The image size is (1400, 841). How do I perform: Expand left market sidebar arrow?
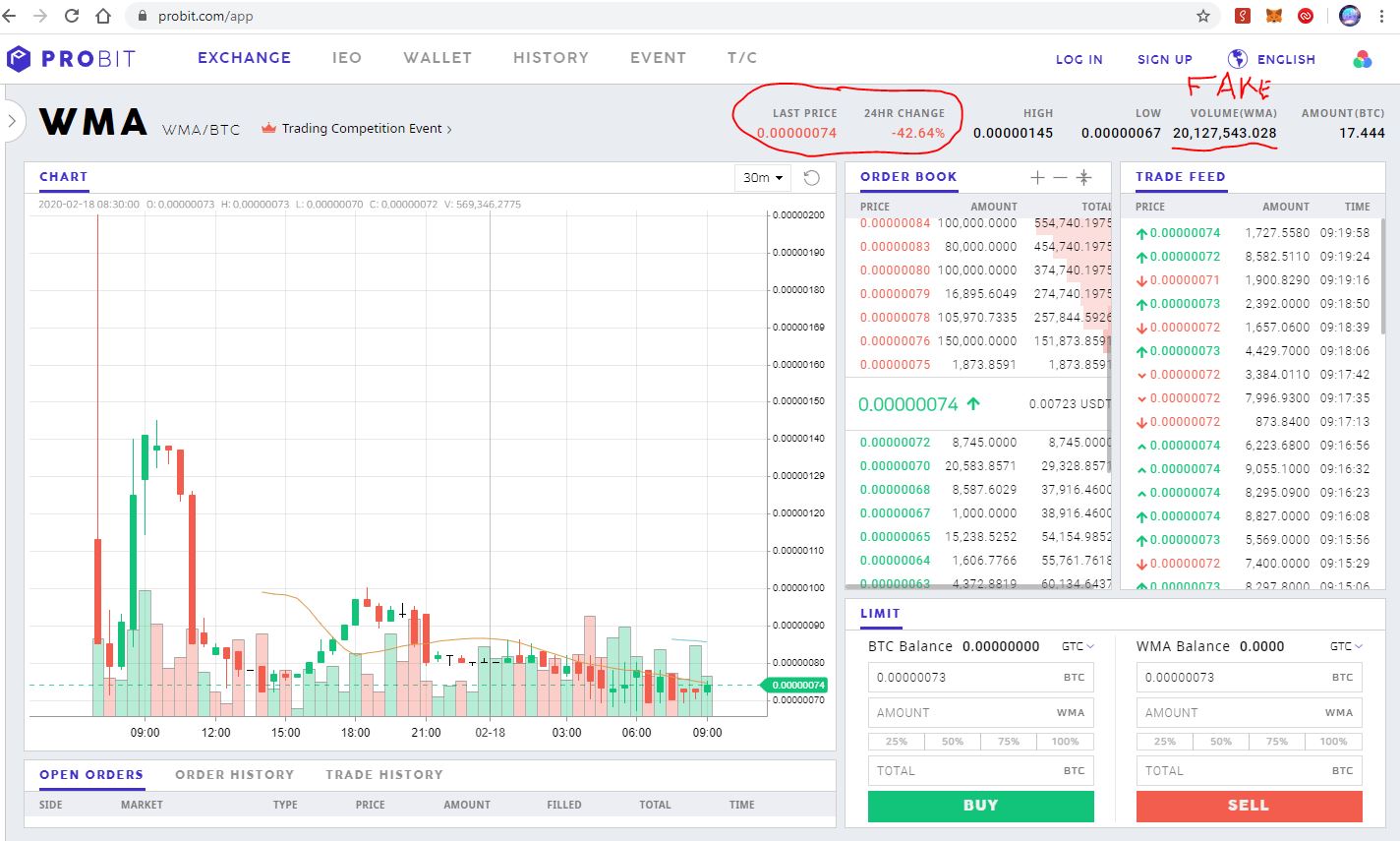(x=12, y=122)
